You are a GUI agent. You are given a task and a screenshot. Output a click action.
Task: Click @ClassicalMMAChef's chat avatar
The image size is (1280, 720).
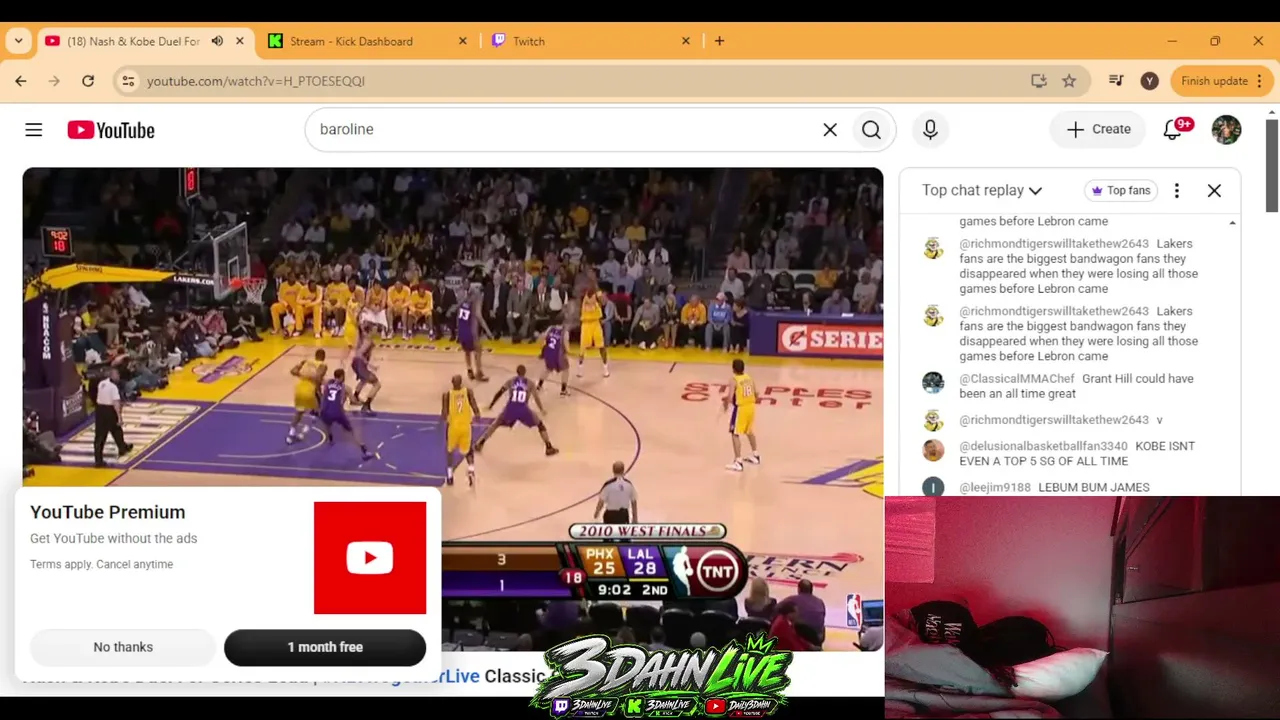point(933,382)
